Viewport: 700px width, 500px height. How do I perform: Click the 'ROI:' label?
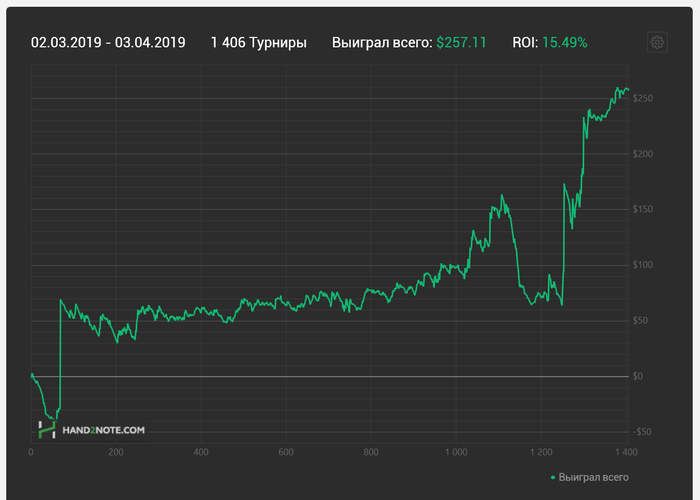(525, 42)
